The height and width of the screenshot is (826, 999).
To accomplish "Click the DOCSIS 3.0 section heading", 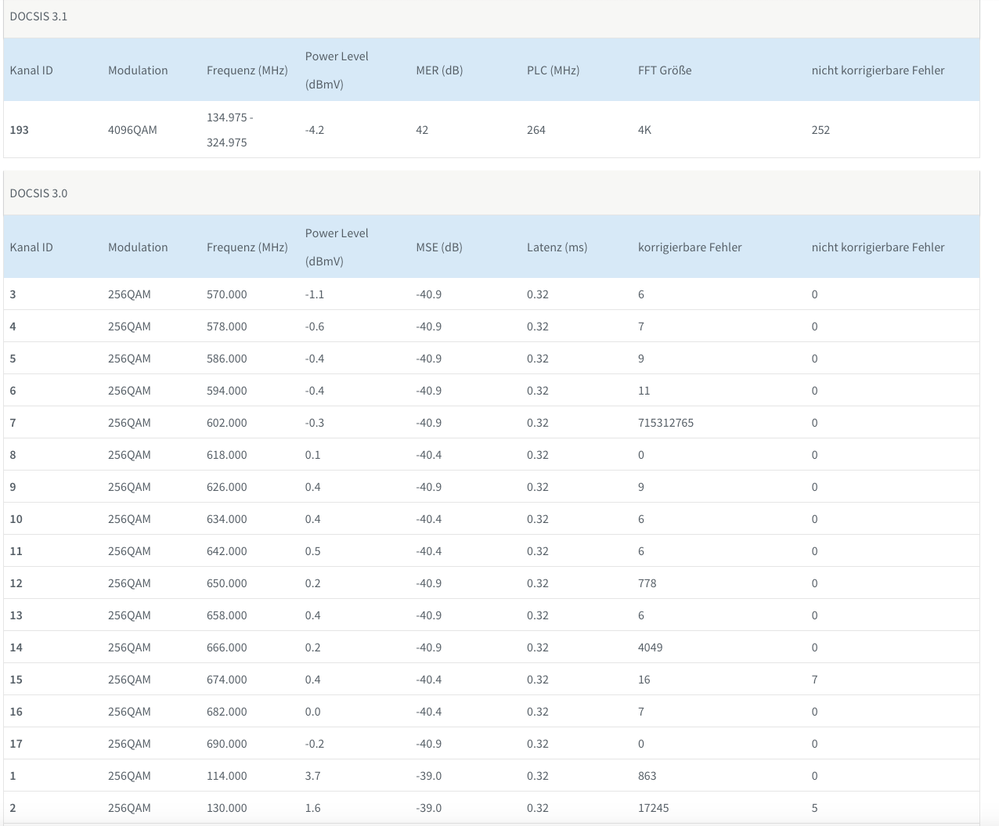I will 39,193.
